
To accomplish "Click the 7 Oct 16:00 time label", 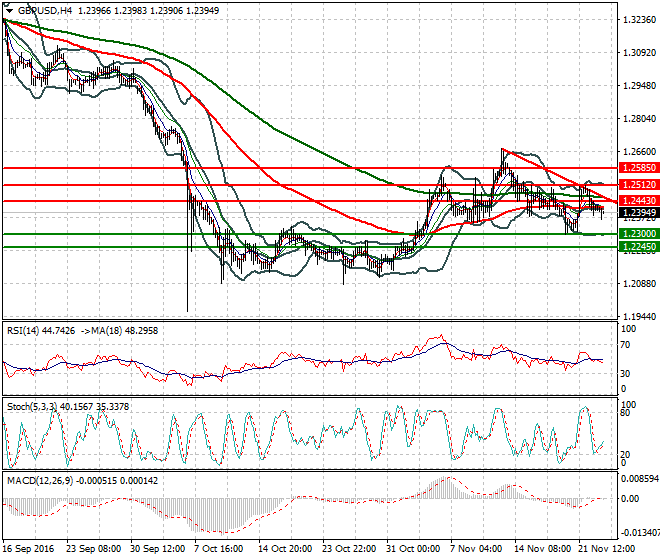I will [218, 549].
